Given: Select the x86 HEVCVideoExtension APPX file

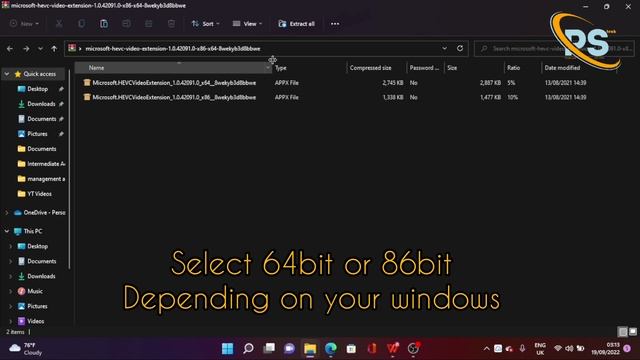Looking at the screenshot, I should [174, 97].
